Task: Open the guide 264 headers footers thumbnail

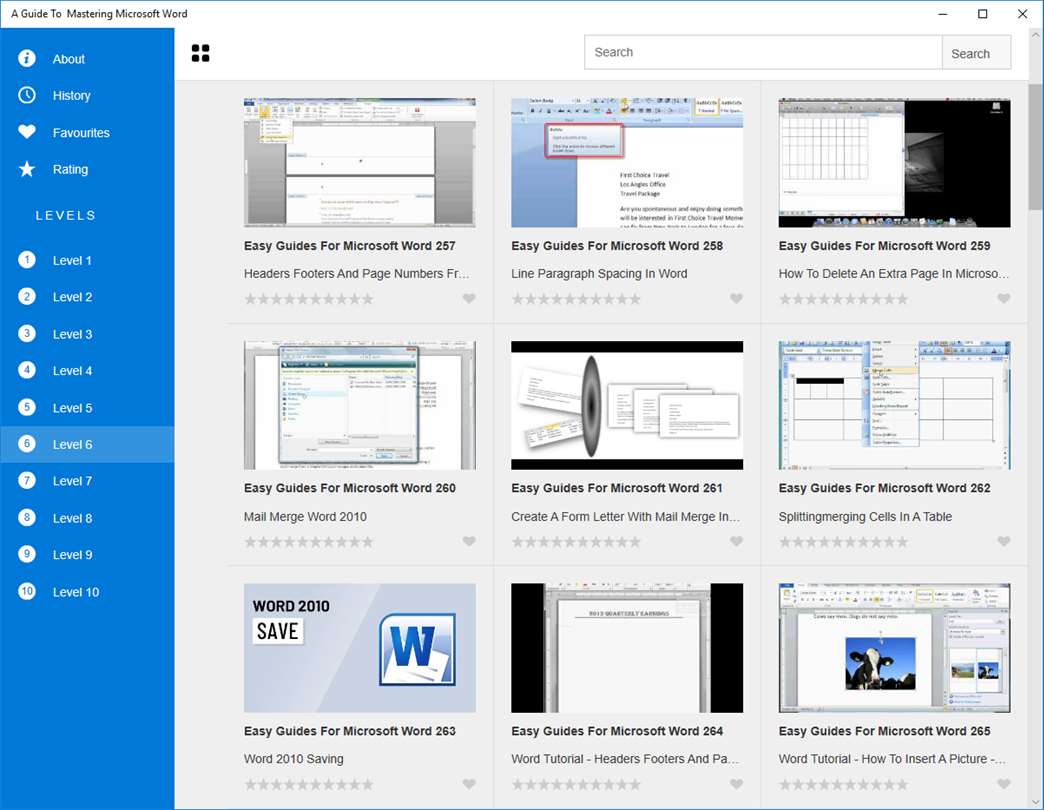Action: click(627, 648)
